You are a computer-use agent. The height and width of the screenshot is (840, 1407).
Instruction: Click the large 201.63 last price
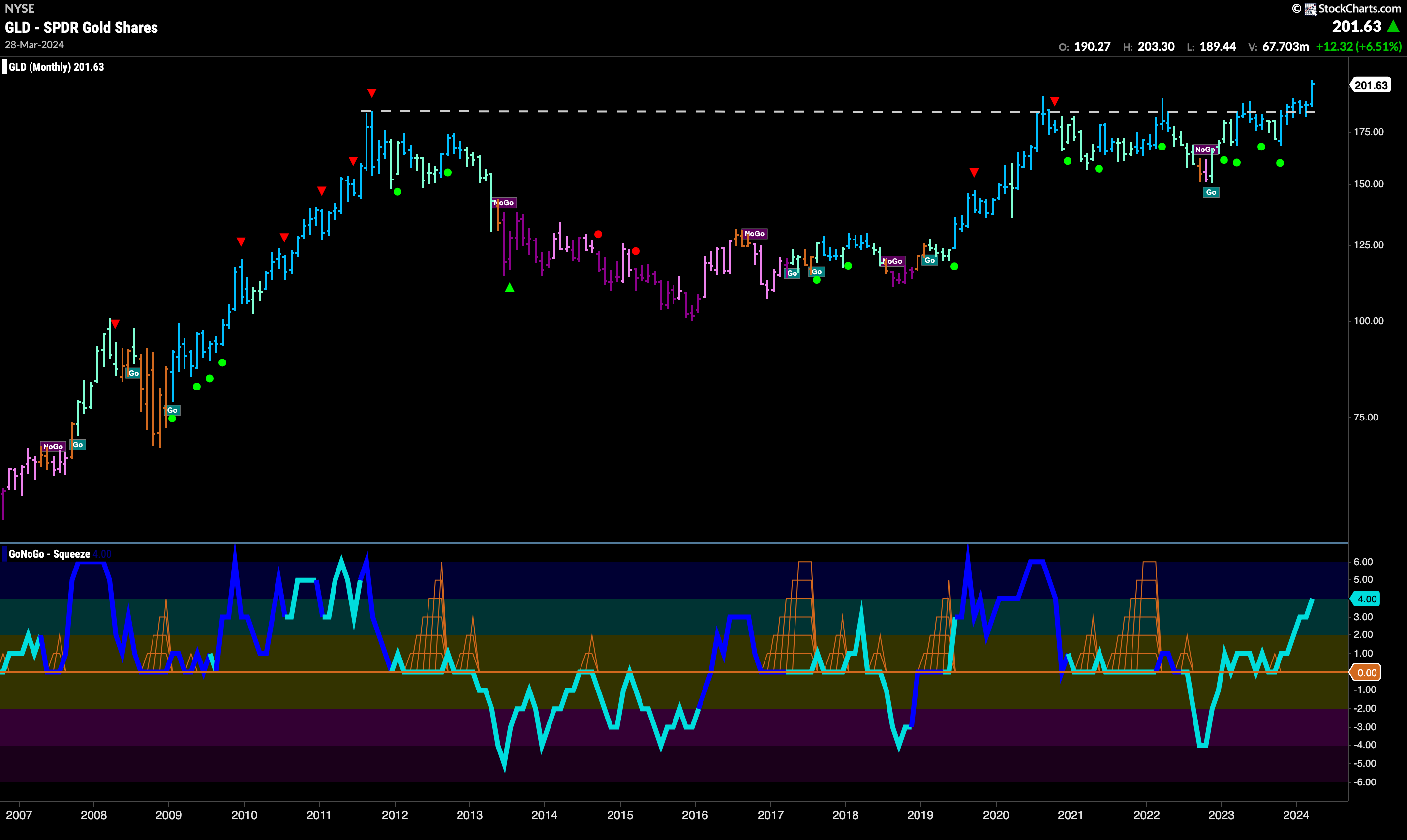pos(1357,26)
